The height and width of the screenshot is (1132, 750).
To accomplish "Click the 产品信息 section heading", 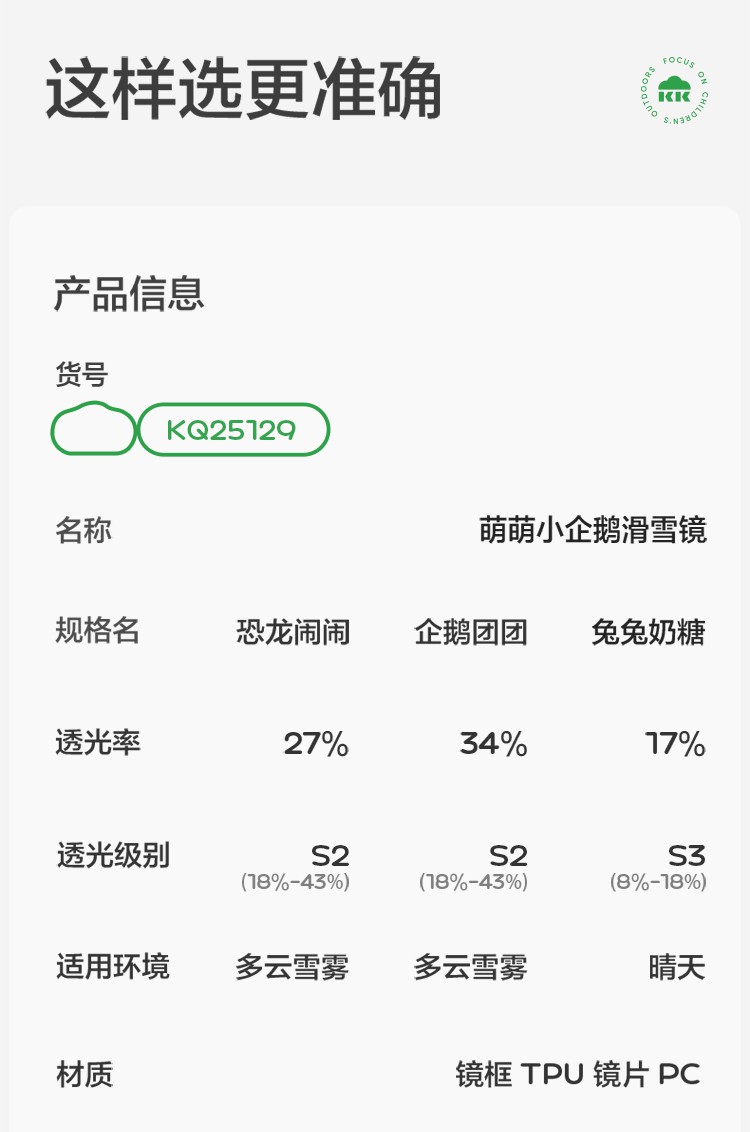I will pyautogui.click(x=129, y=294).
